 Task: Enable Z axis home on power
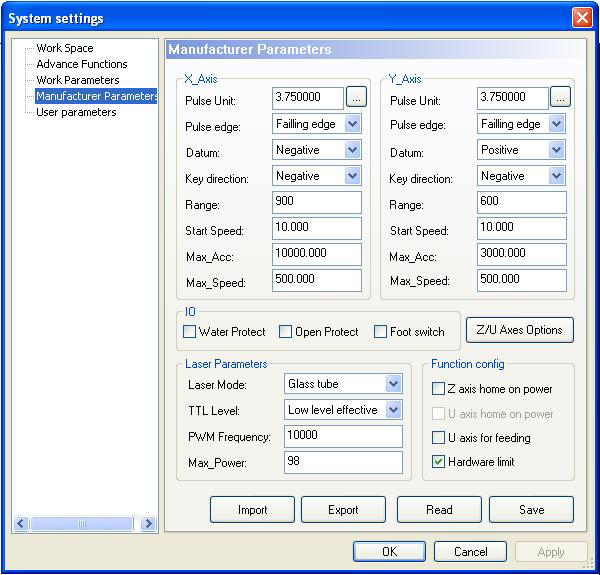click(x=438, y=389)
